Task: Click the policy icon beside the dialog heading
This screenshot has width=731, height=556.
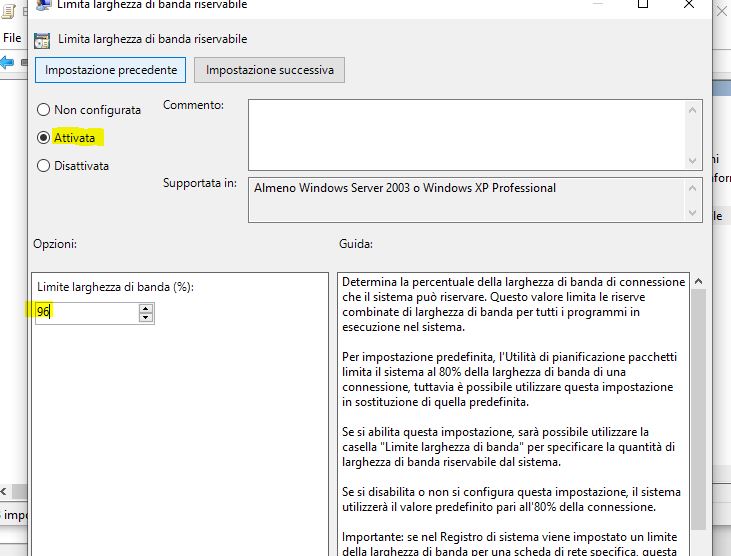Action: point(42,40)
